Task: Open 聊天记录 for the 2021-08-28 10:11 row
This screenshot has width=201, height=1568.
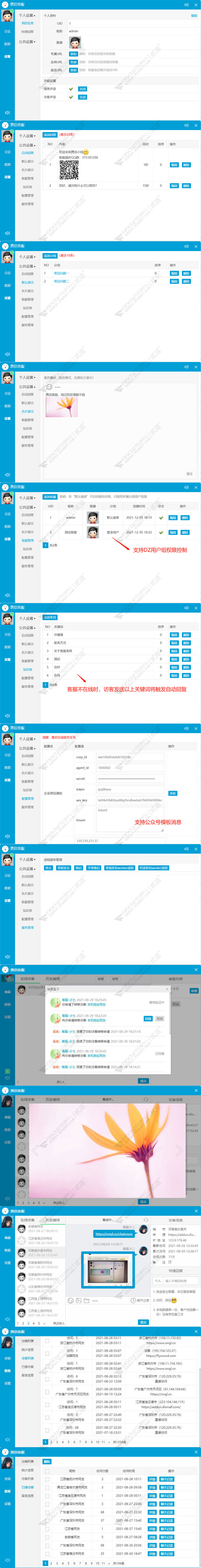Action: 167,1479
